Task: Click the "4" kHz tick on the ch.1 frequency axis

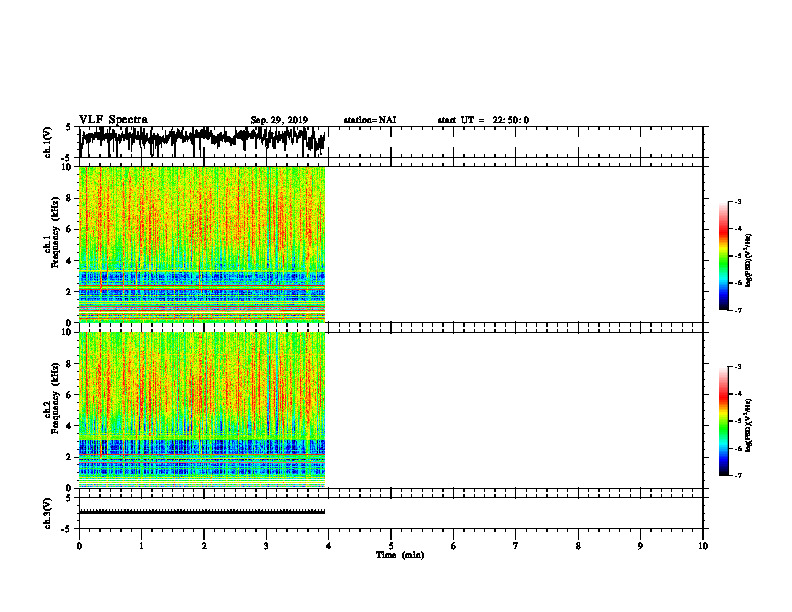Action: [69, 261]
